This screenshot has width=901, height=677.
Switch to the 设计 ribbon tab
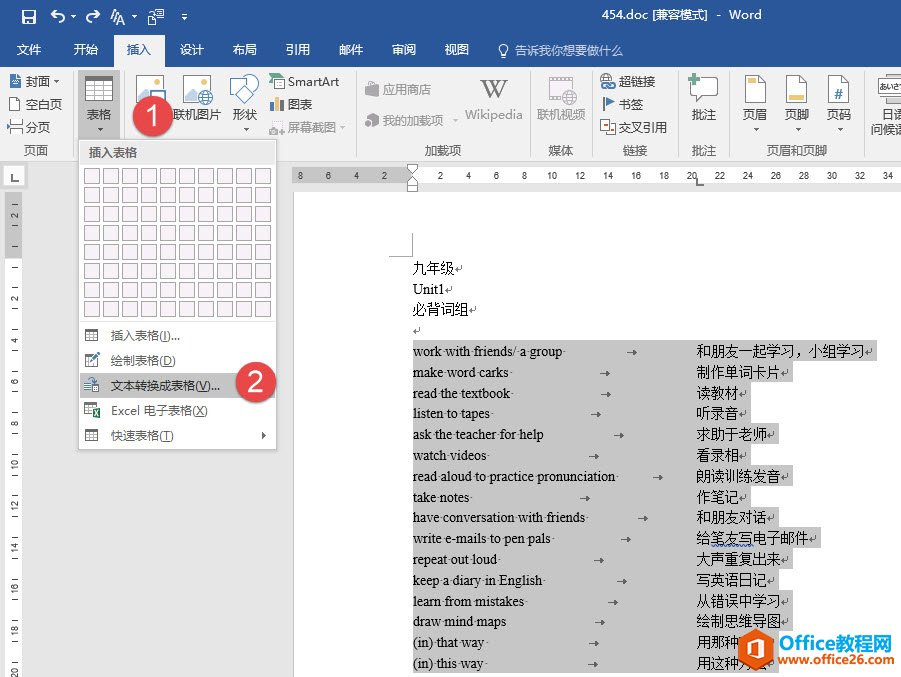(191, 50)
